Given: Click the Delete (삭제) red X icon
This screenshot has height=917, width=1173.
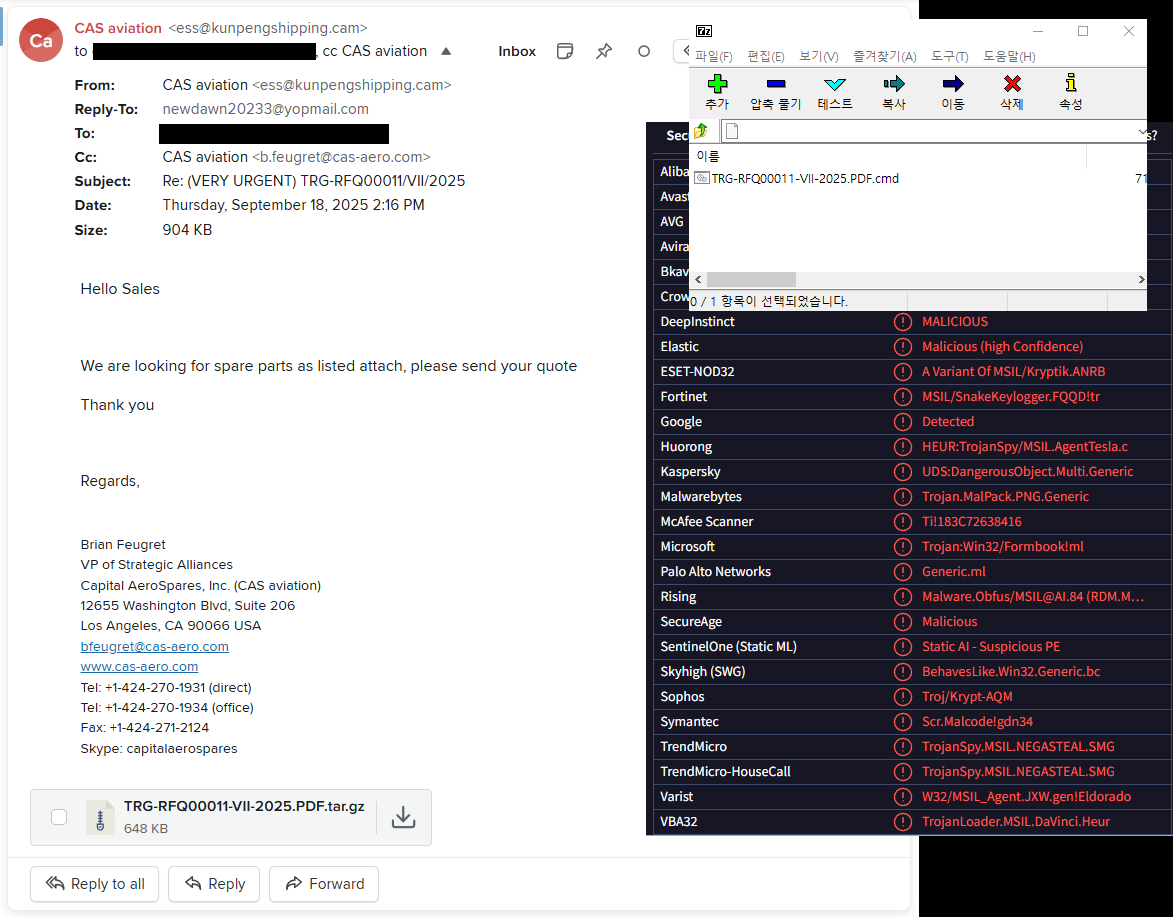Looking at the screenshot, I should [x=1012, y=85].
